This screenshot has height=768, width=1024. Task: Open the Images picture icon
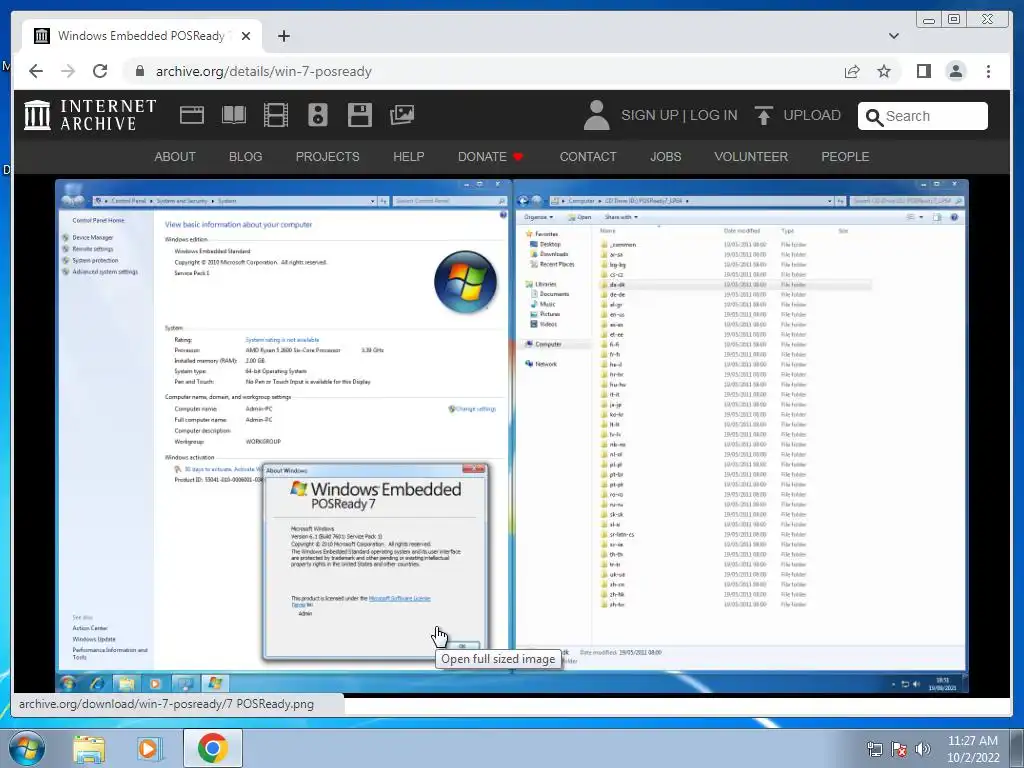[x=402, y=115]
